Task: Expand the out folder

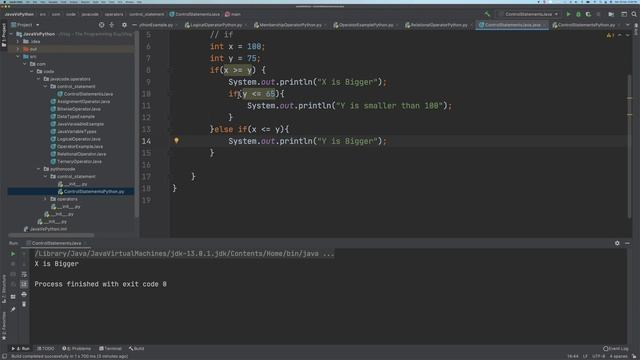Action: pyautogui.click(x=18, y=49)
